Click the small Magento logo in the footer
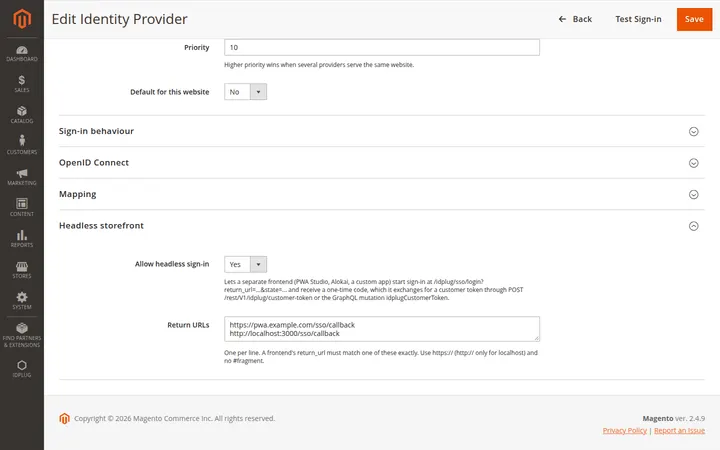The image size is (720, 450). pos(64,418)
